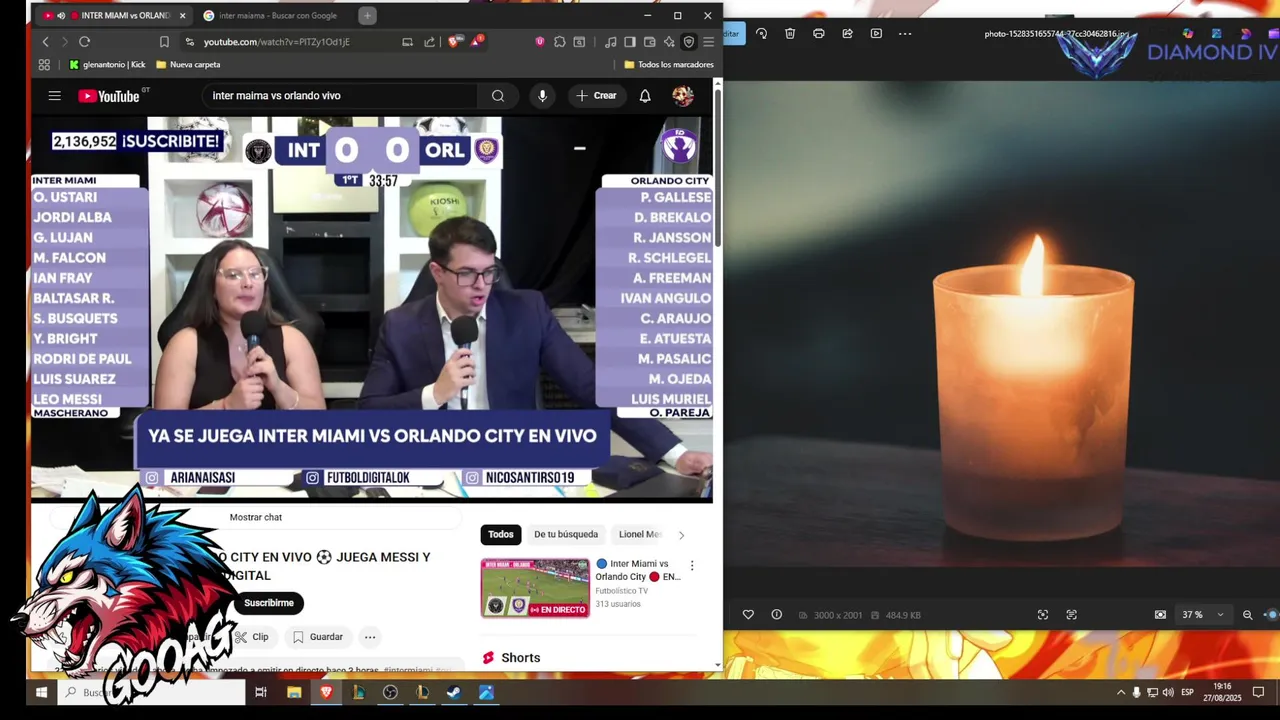Open Photos viewer more options ellipsis
1280x720 pixels.
pos(905,33)
